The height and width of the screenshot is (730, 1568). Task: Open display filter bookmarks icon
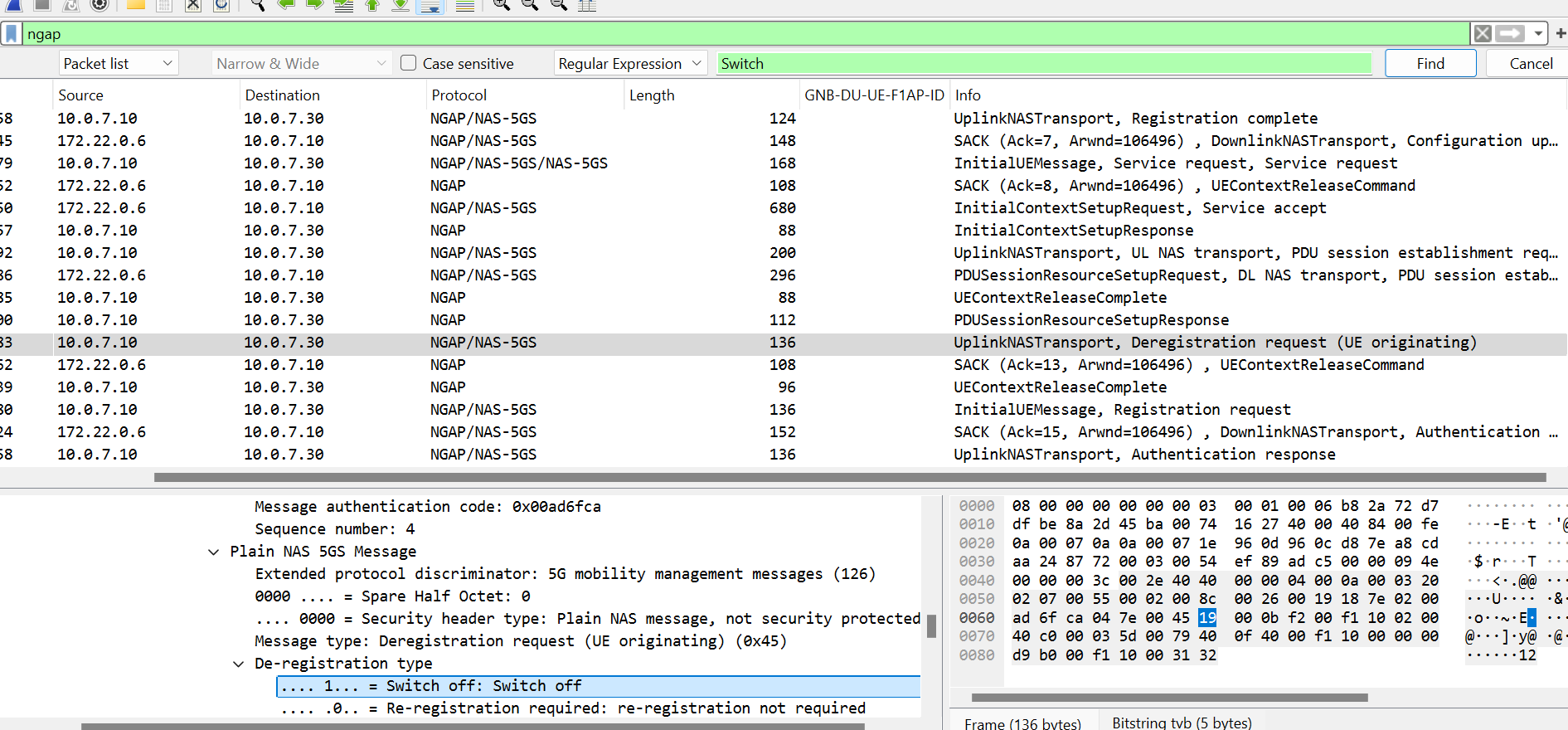(x=12, y=34)
